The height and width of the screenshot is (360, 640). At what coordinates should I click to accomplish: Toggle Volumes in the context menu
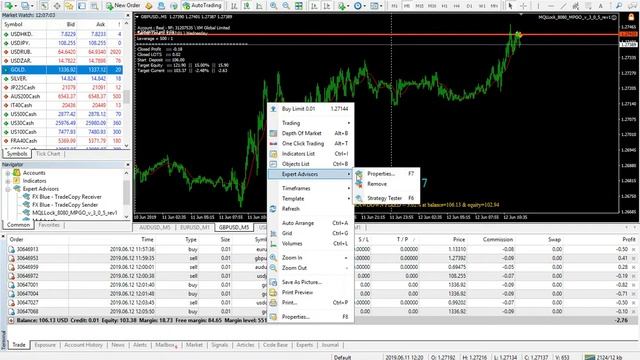311,243
